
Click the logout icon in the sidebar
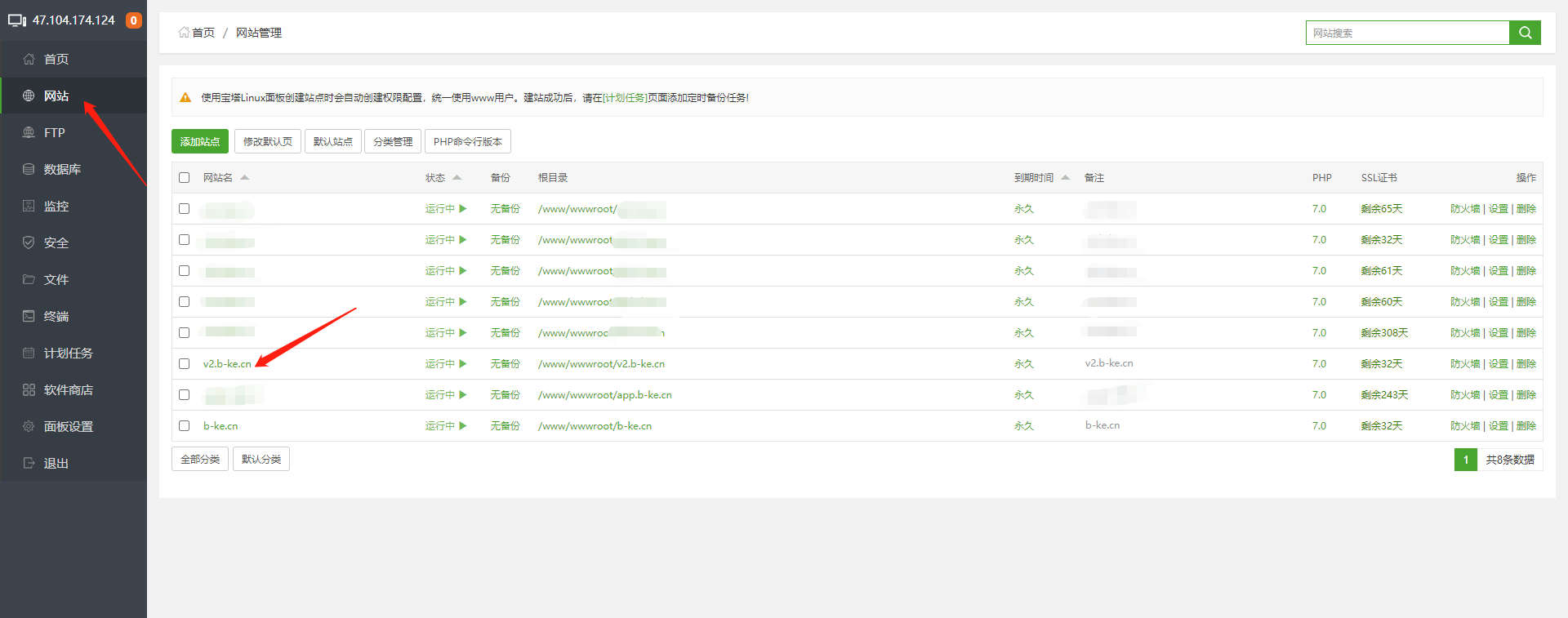29,463
